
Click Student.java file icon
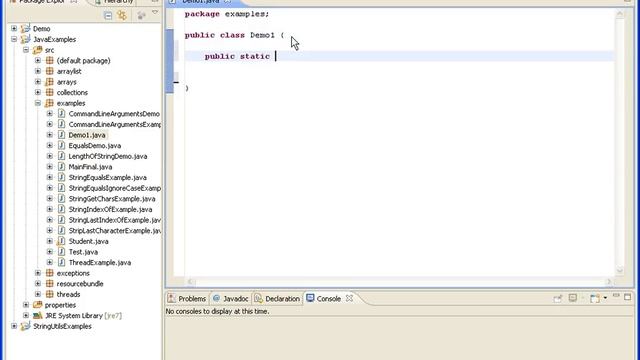pyautogui.click(x=62, y=241)
